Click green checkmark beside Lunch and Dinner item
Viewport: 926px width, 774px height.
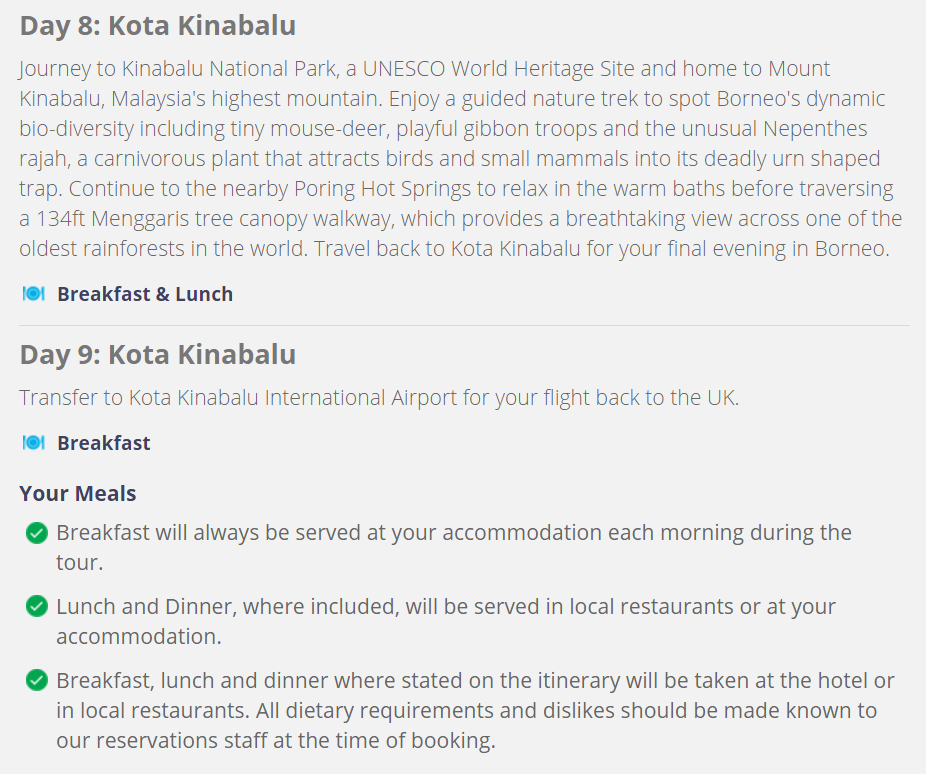coord(37,606)
